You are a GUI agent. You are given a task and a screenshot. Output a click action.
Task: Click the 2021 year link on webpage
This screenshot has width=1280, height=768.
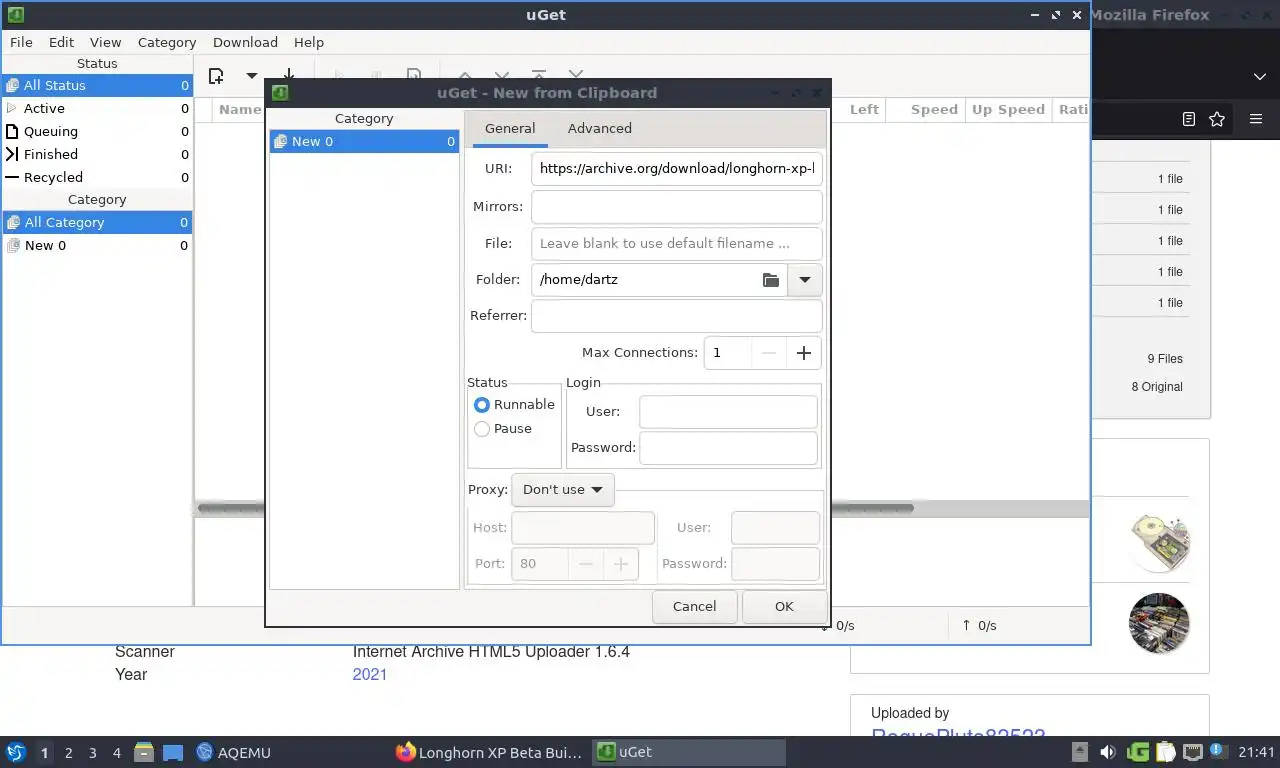[369, 674]
